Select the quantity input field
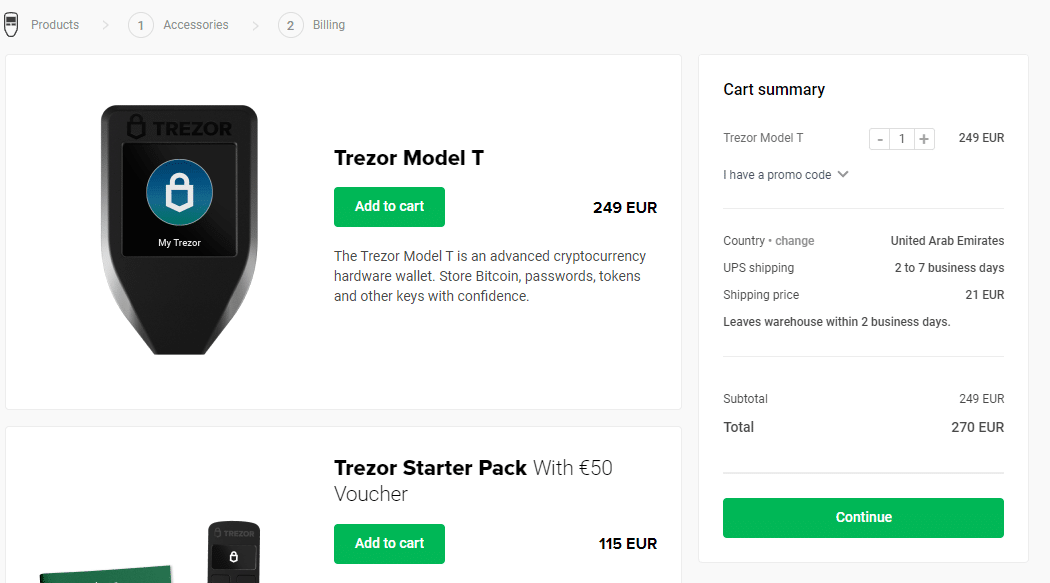1050x583 pixels. (x=901, y=138)
